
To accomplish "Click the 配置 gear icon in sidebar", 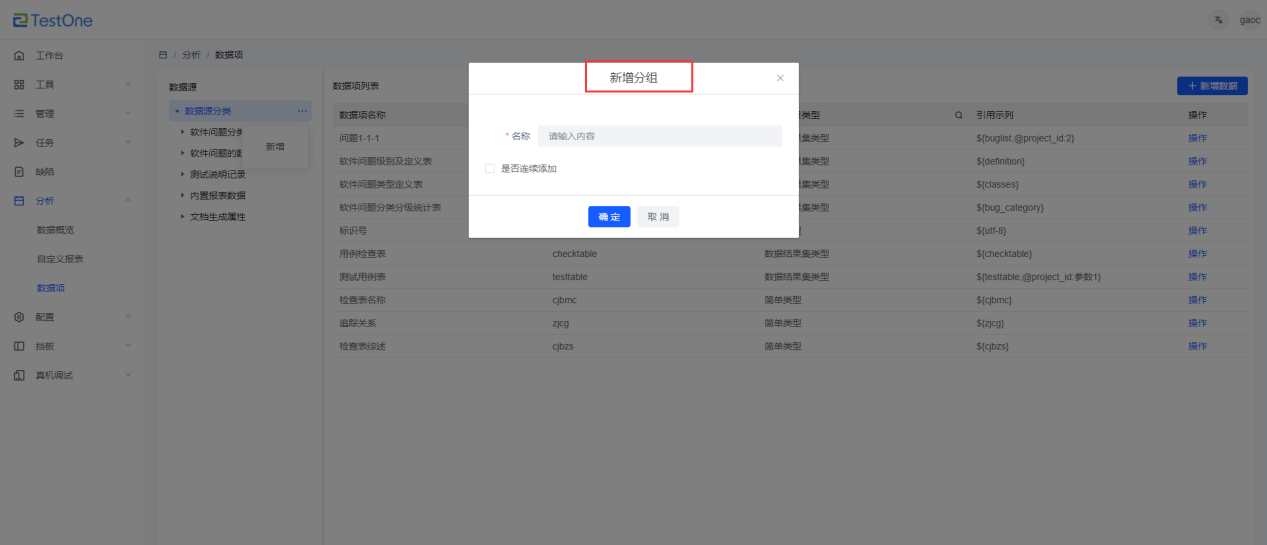I will click(19, 317).
